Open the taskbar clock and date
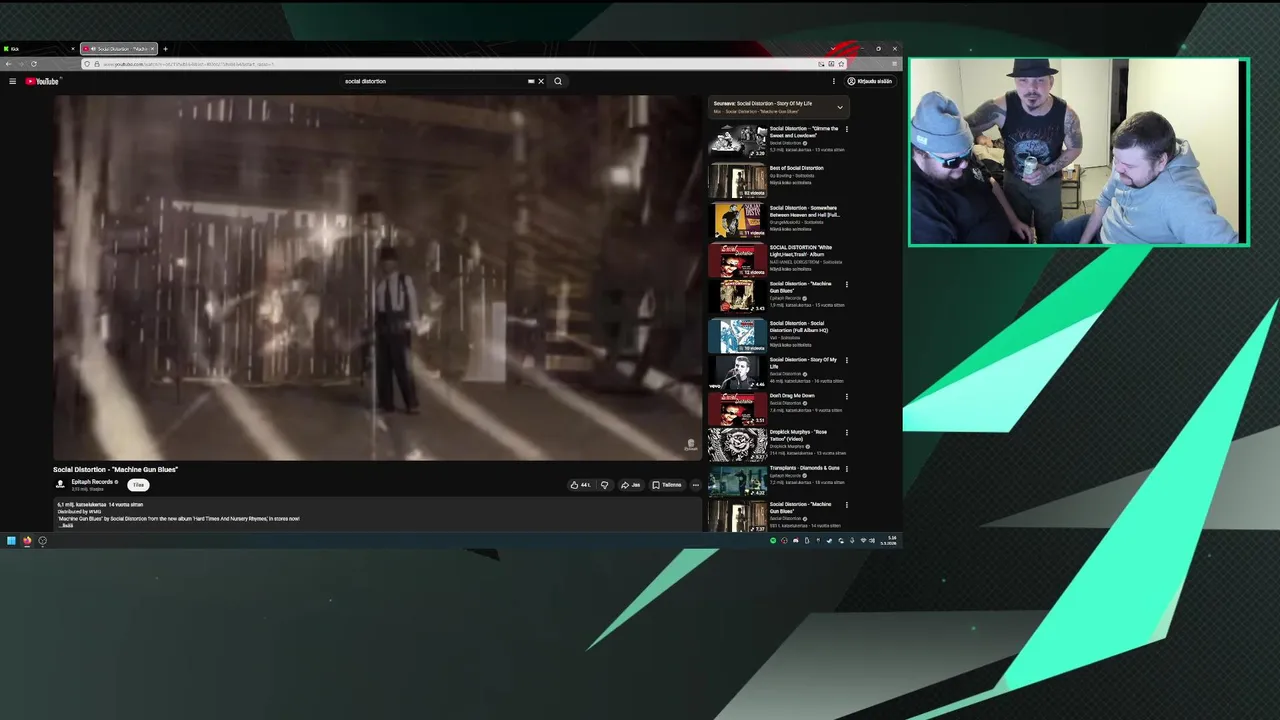Image resolution: width=1280 pixels, height=720 pixels. point(889,541)
